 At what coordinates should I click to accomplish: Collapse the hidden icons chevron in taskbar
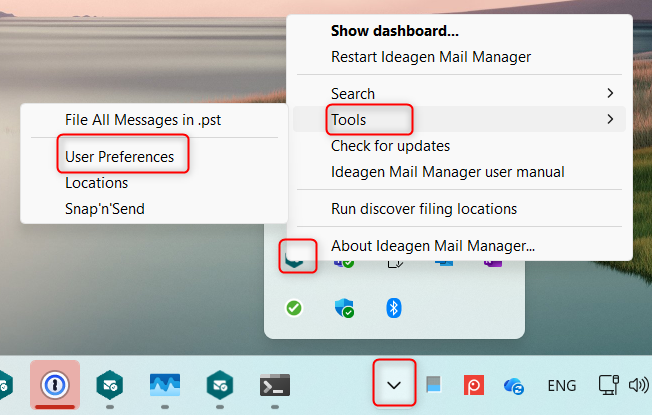[x=395, y=385]
